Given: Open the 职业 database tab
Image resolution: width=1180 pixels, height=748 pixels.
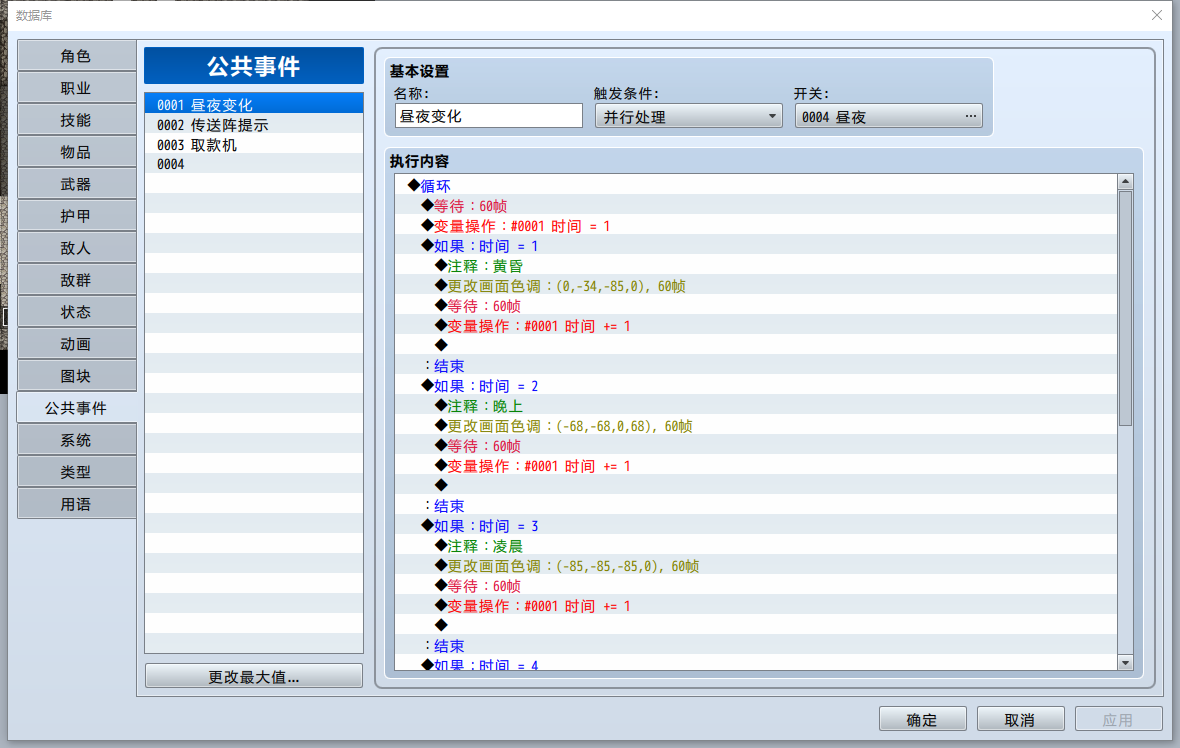Looking at the screenshot, I should 76,88.
